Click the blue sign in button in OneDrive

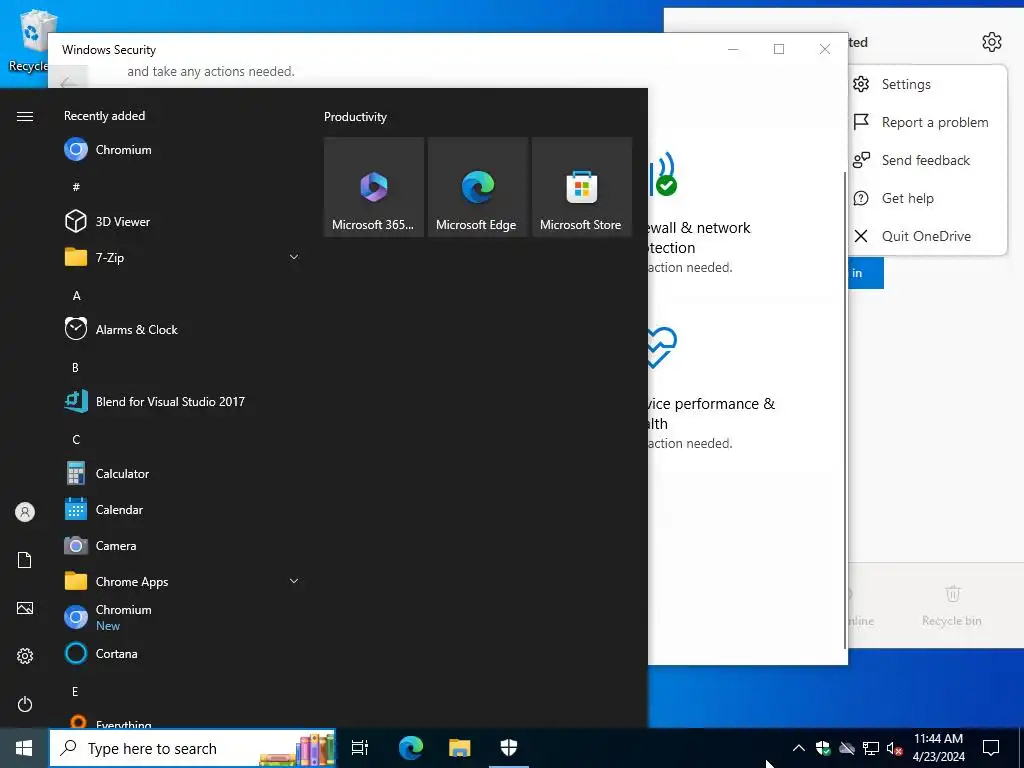pyautogui.click(x=866, y=273)
